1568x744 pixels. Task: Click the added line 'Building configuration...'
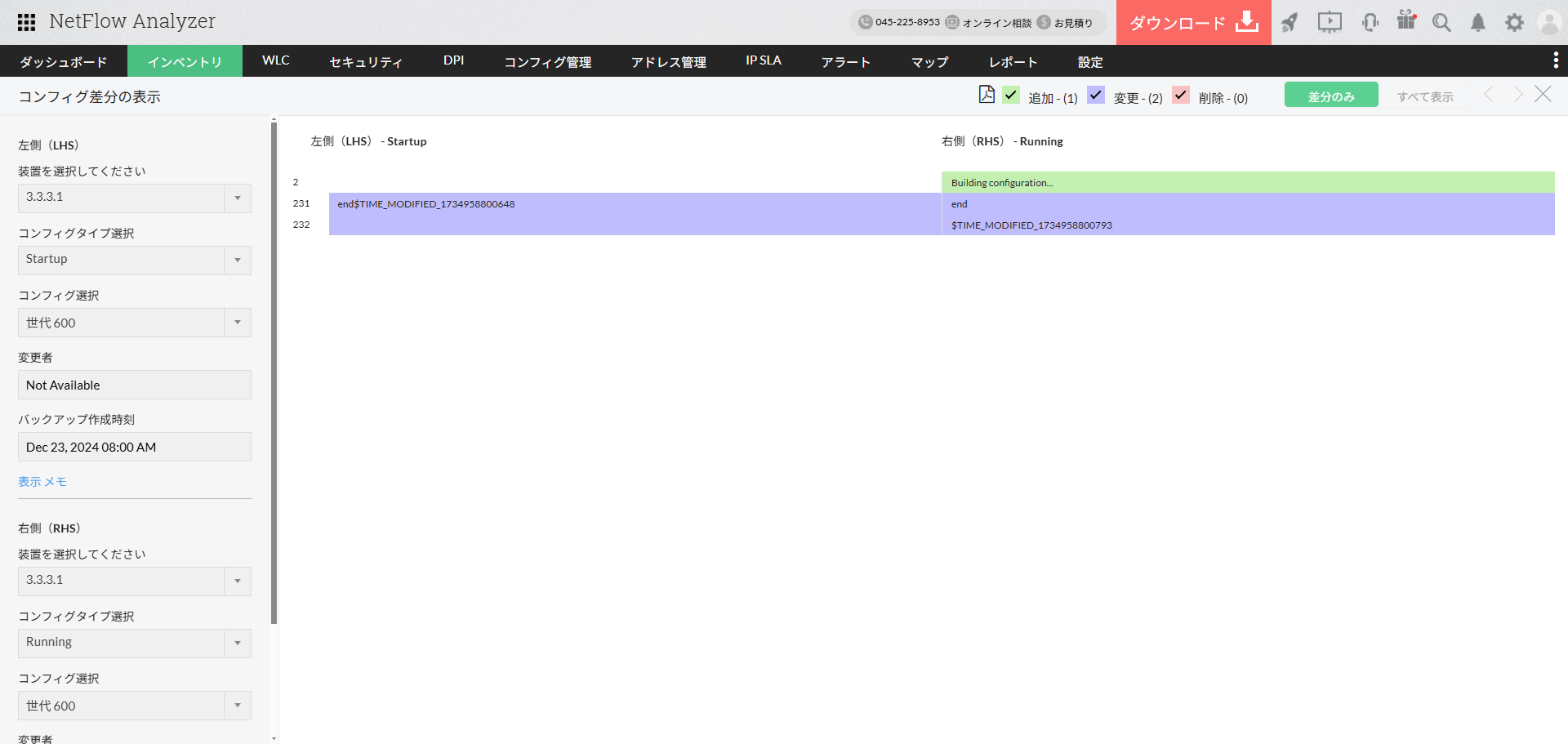(x=1248, y=182)
